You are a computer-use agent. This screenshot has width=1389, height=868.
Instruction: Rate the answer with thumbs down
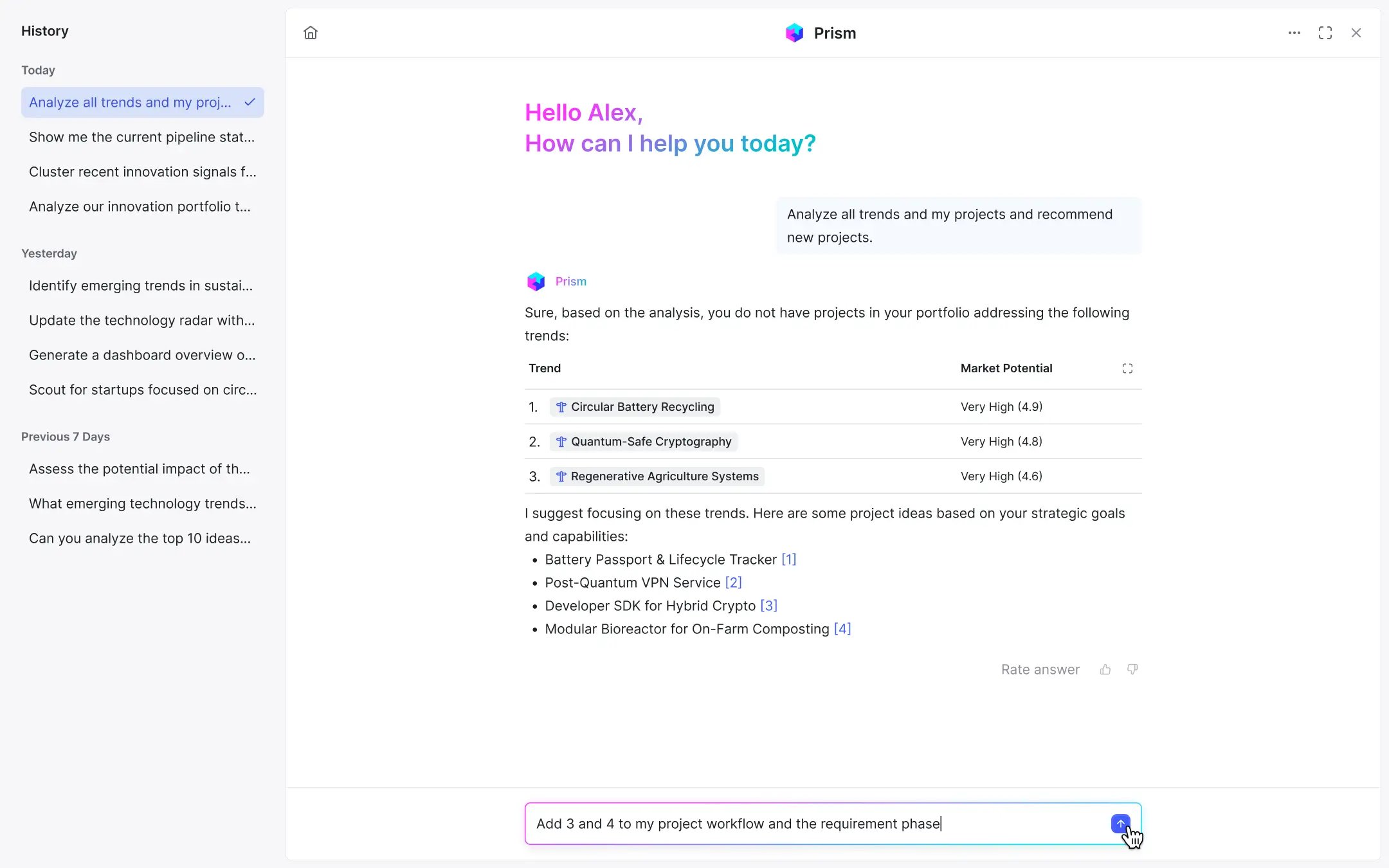click(x=1133, y=669)
